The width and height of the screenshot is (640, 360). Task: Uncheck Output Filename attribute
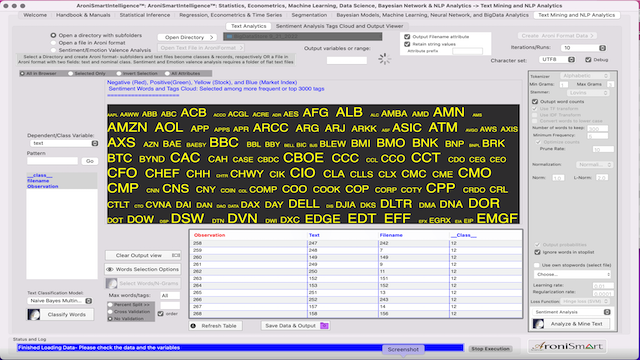(x=407, y=37)
